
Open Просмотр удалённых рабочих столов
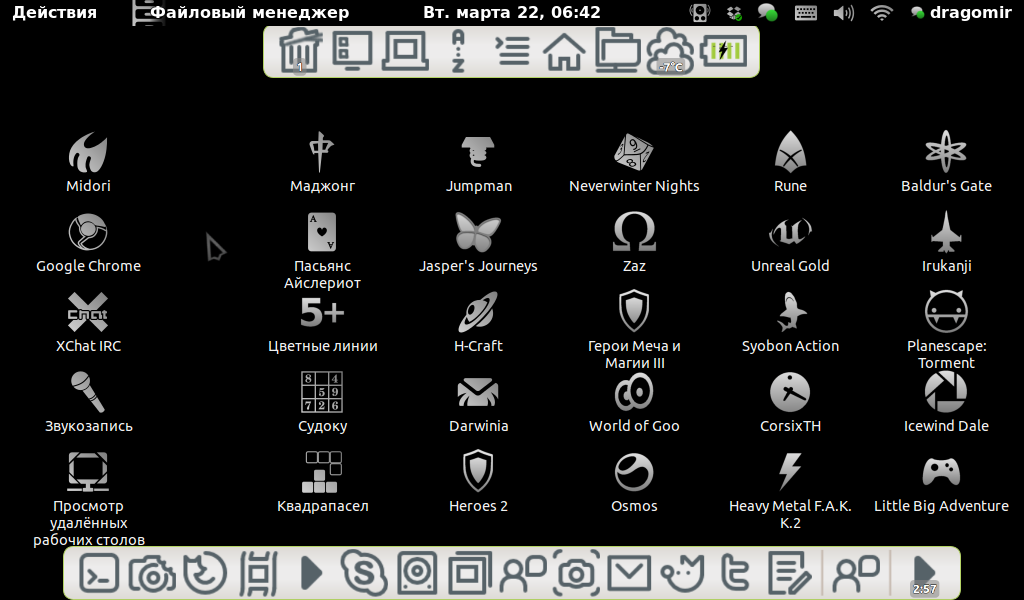pyautogui.click(x=88, y=472)
